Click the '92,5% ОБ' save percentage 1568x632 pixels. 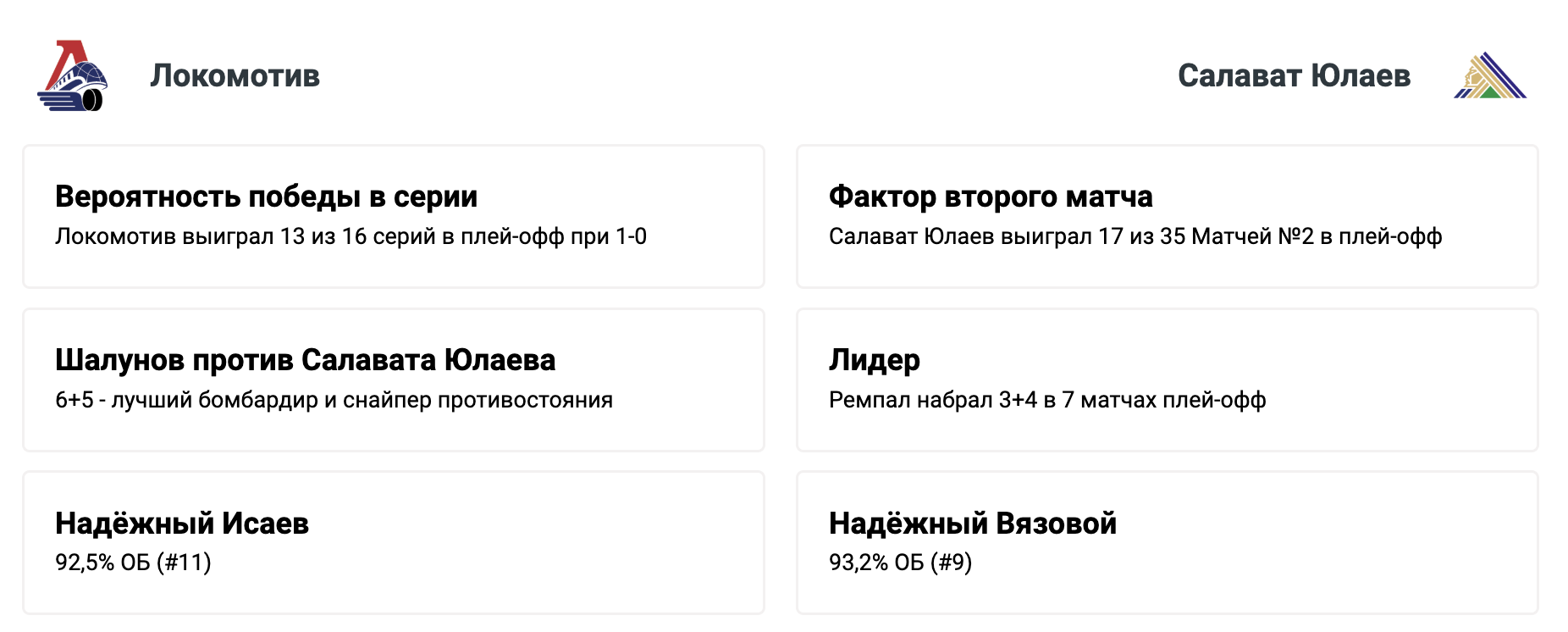click(x=102, y=563)
